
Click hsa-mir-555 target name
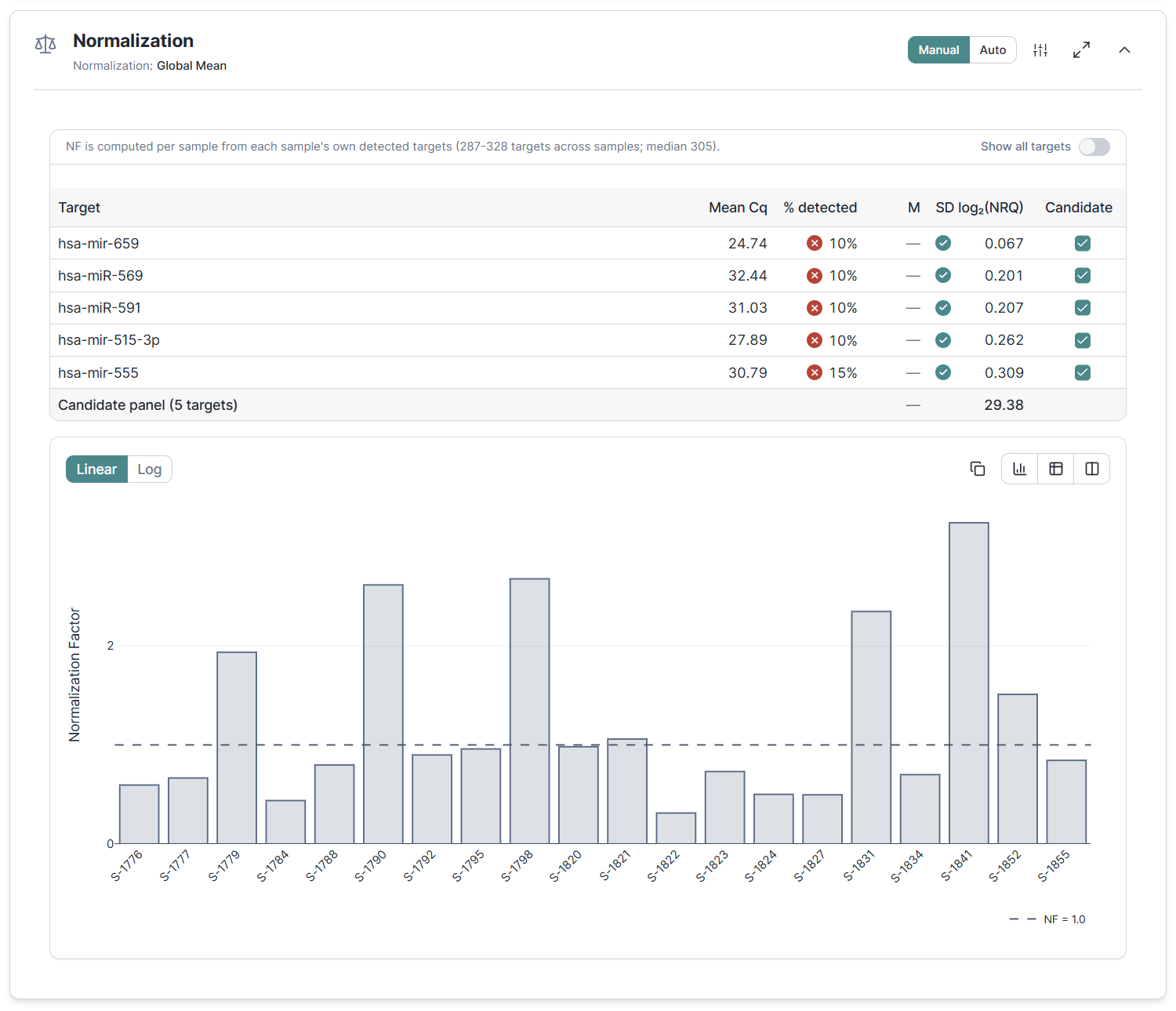pos(98,373)
